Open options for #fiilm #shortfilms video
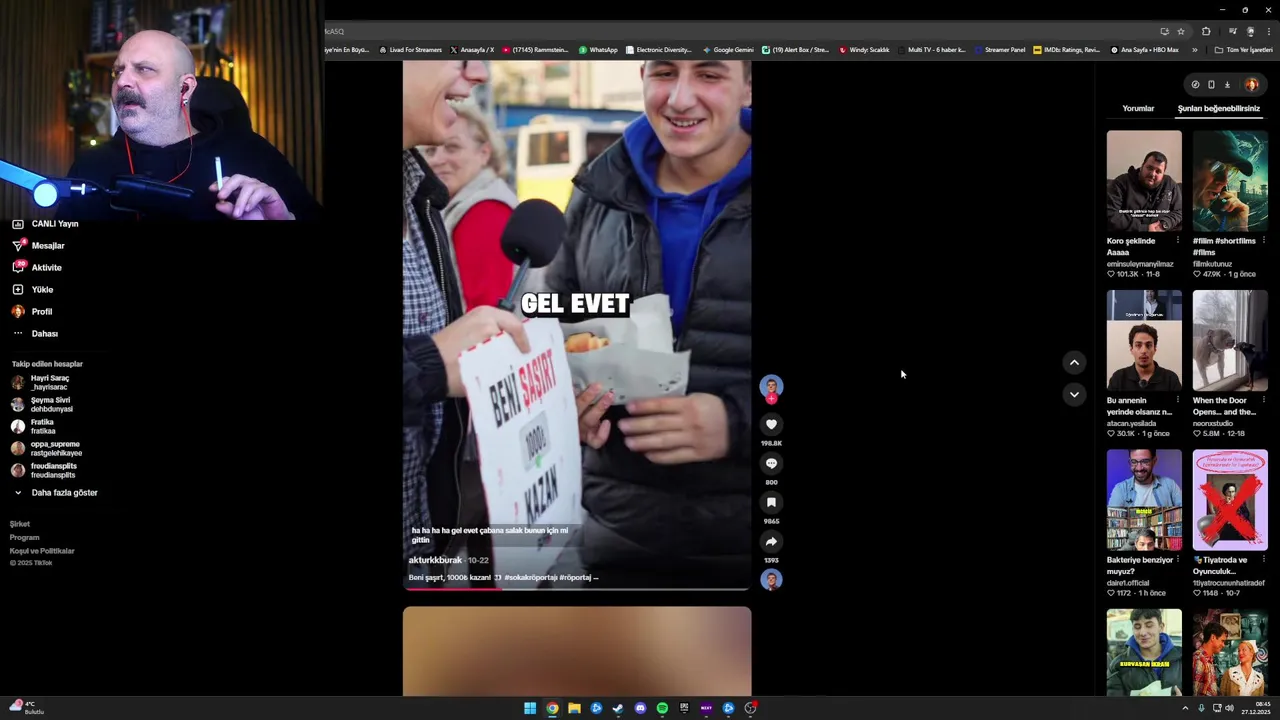 1263,241
